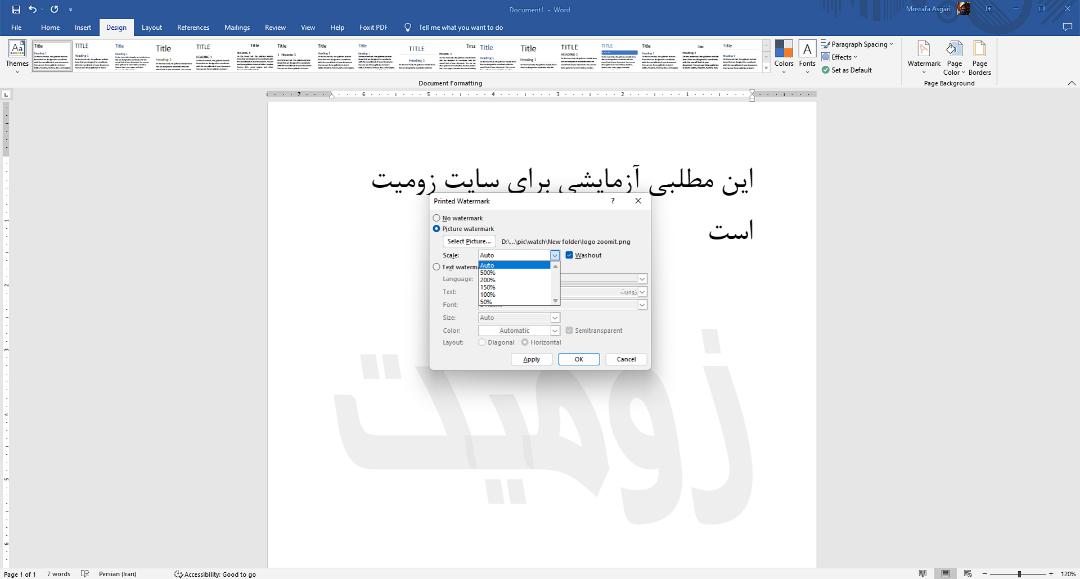Click the Redo (repeat) icon

(54, 10)
